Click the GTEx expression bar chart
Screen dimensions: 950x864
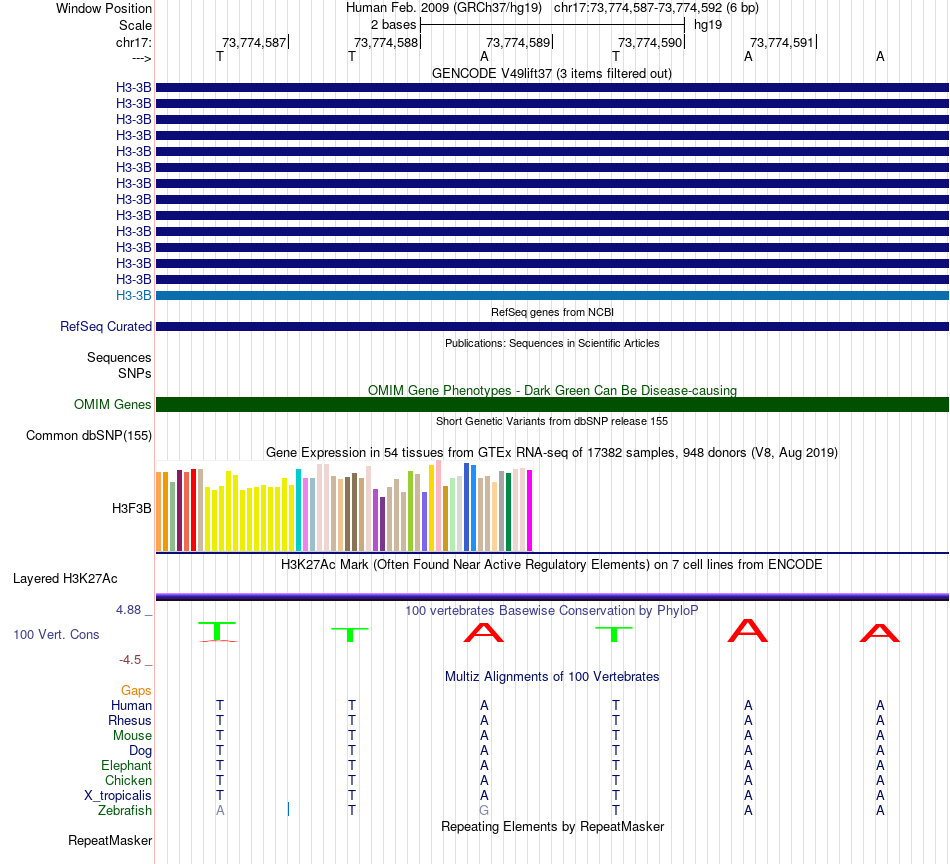click(344, 507)
